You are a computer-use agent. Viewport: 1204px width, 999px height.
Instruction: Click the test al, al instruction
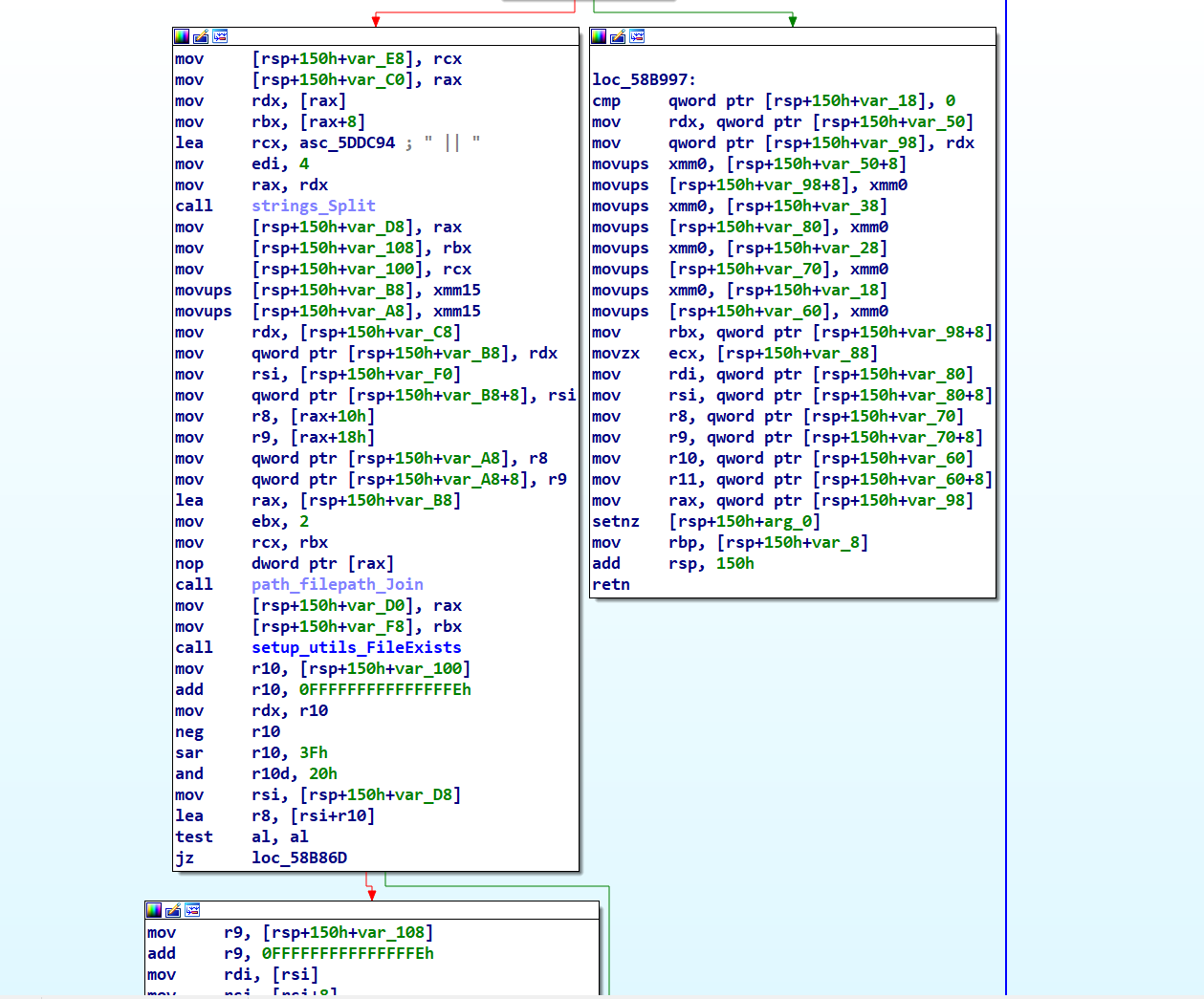tap(241, 836)
